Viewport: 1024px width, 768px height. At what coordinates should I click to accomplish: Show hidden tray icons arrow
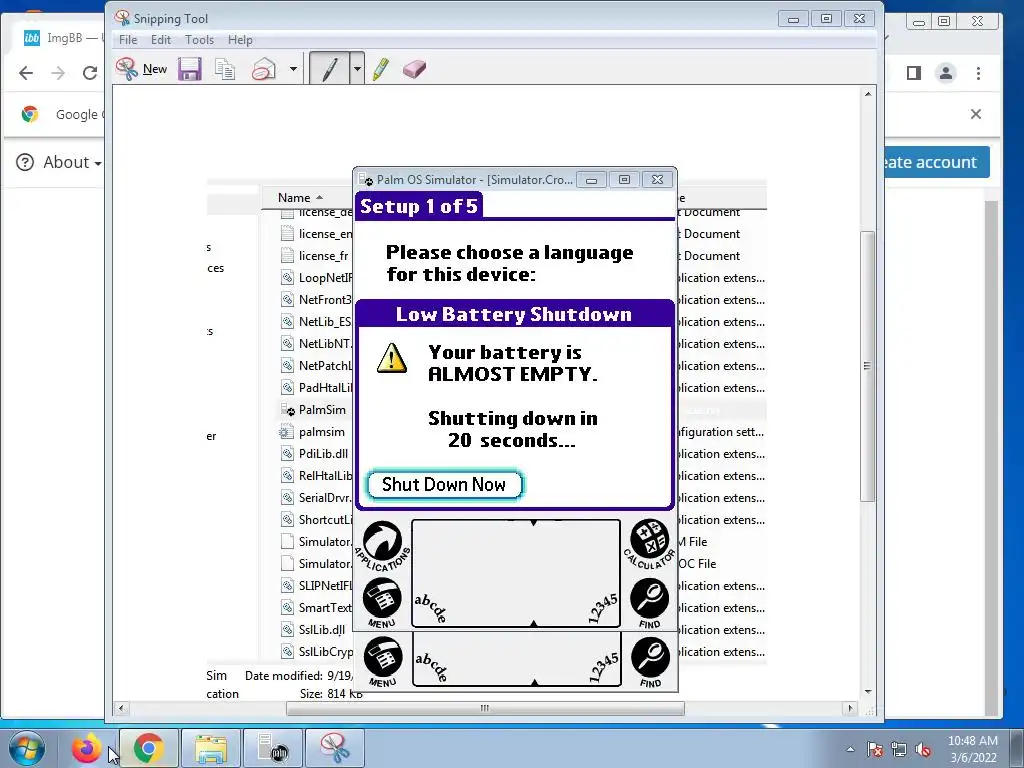(850, 749)
